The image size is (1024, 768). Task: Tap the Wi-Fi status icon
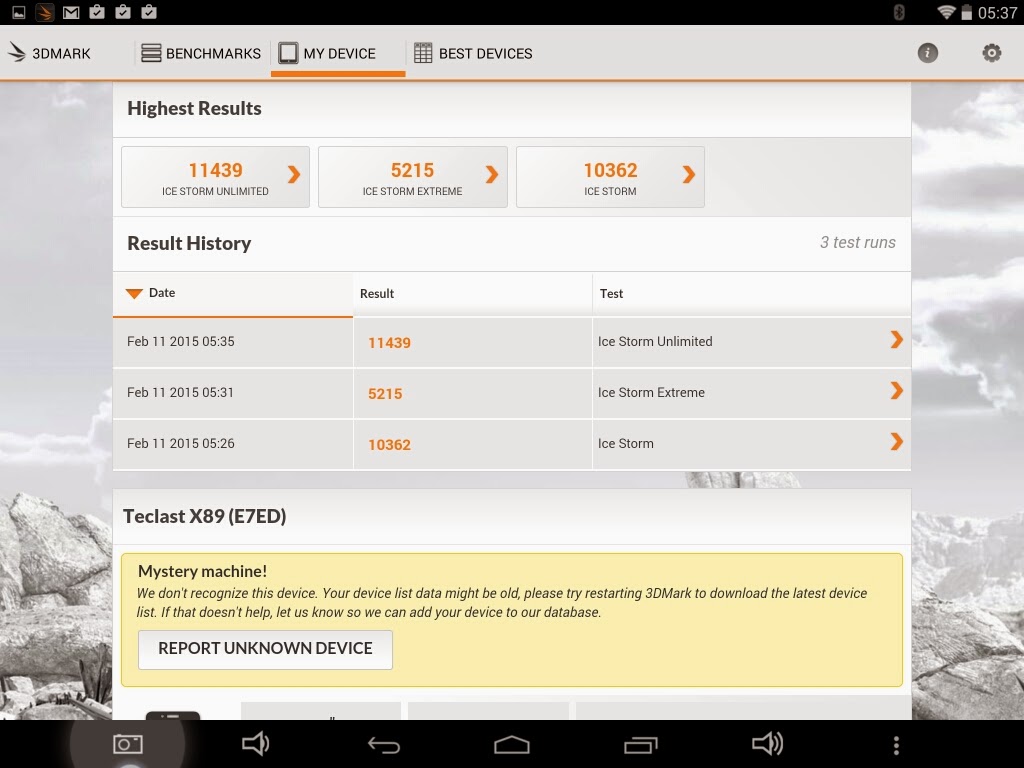[946, 12]
